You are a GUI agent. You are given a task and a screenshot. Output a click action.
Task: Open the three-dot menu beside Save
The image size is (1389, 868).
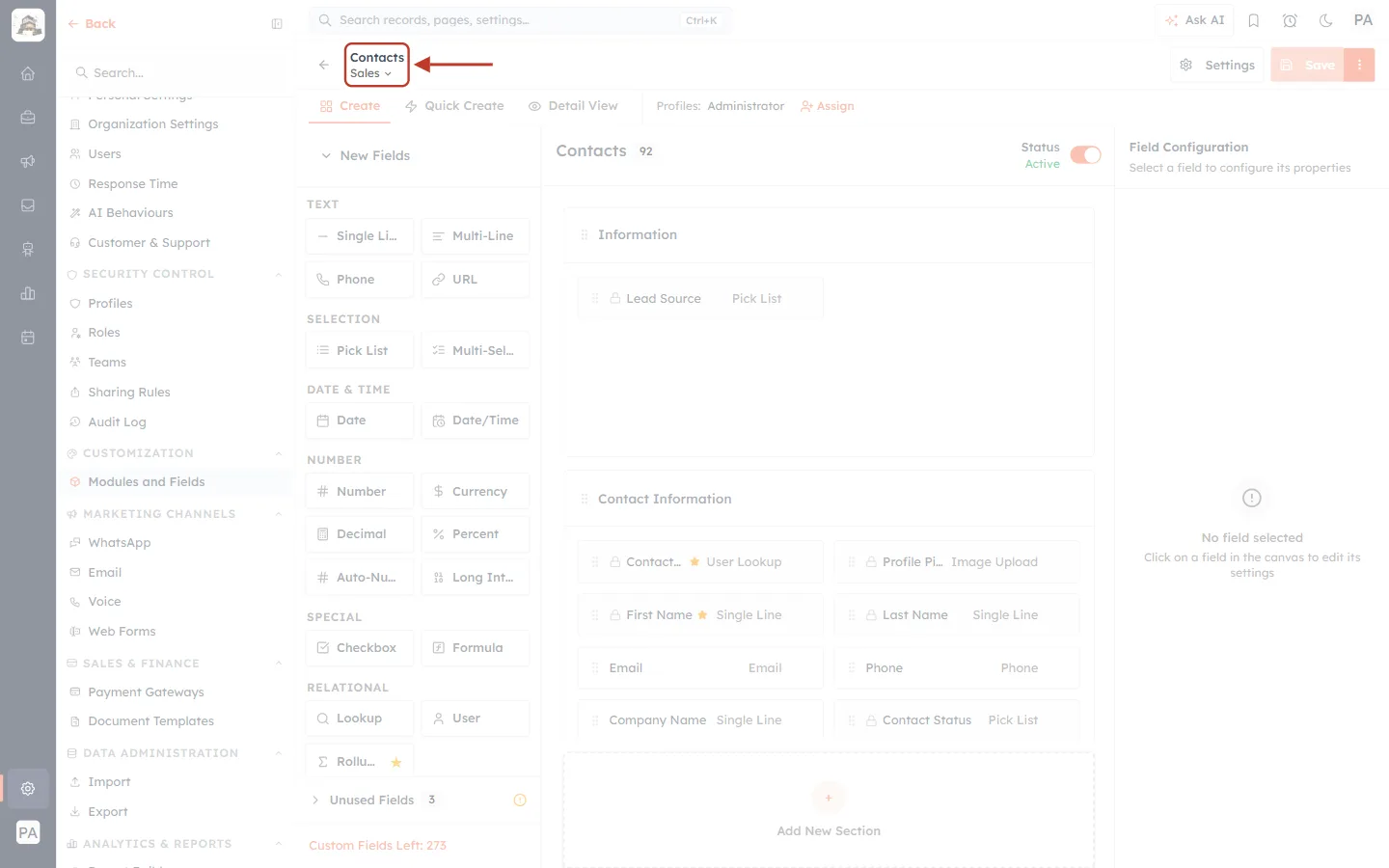tap(1359, 65)
